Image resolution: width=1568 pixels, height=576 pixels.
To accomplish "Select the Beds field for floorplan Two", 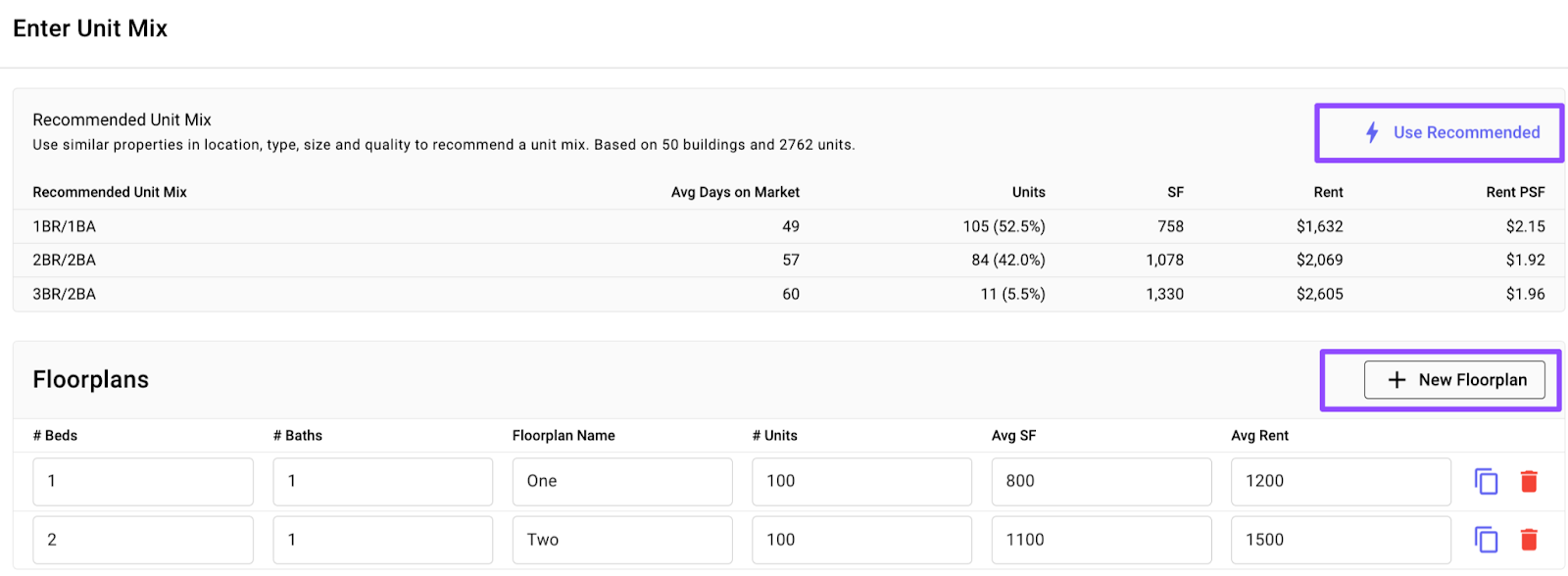I will click(x=143, y=540).
